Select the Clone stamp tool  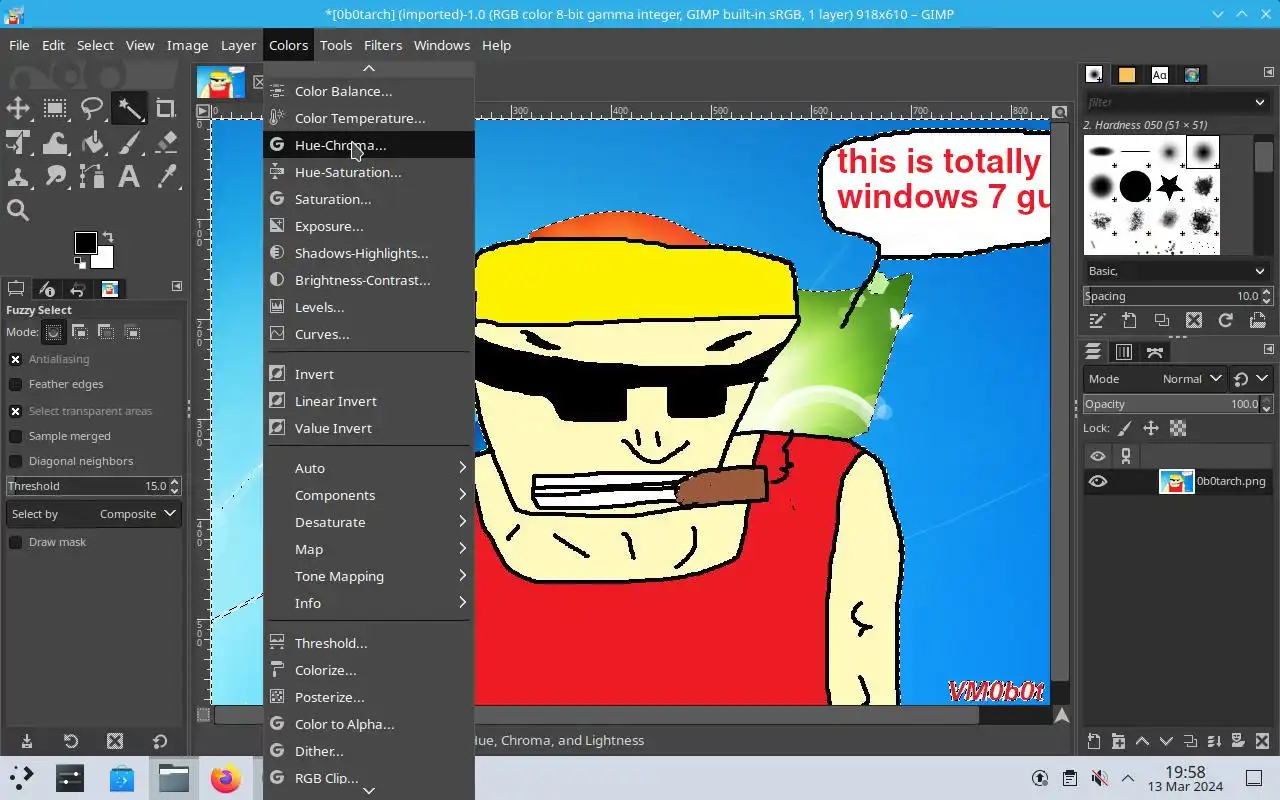coord(18,177)
